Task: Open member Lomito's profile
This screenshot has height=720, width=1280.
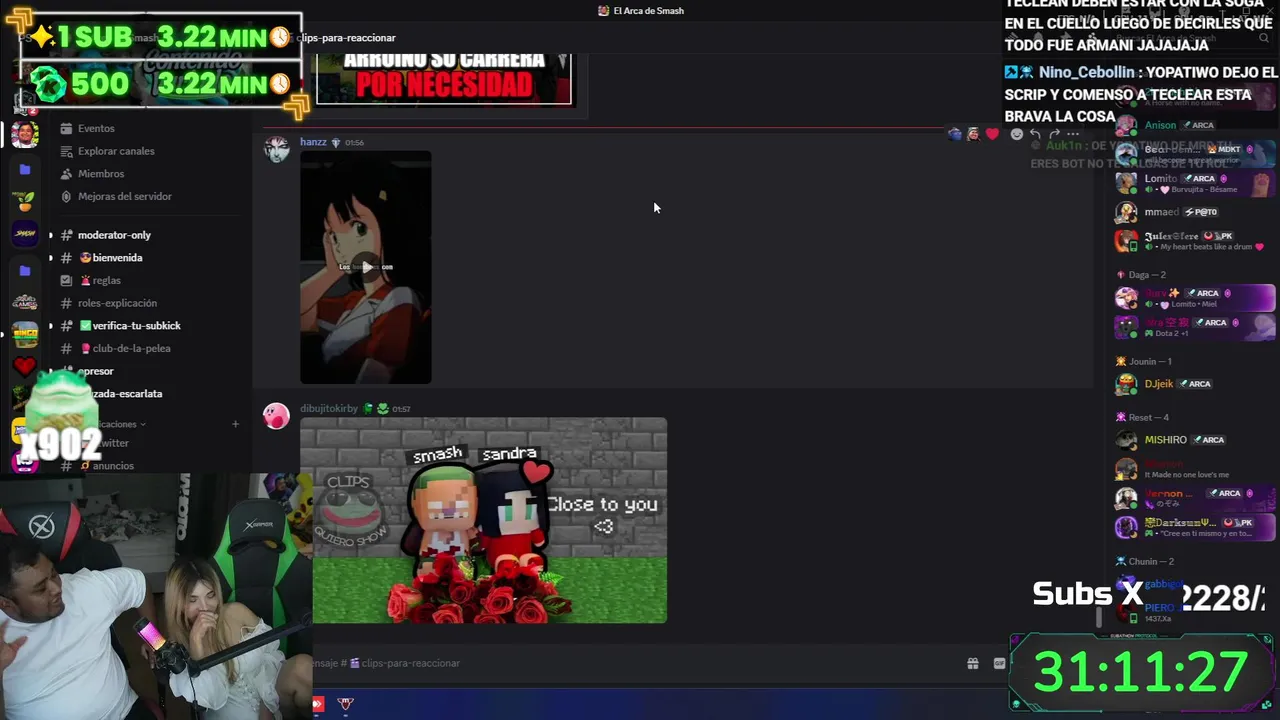Action: [1195, 182]
